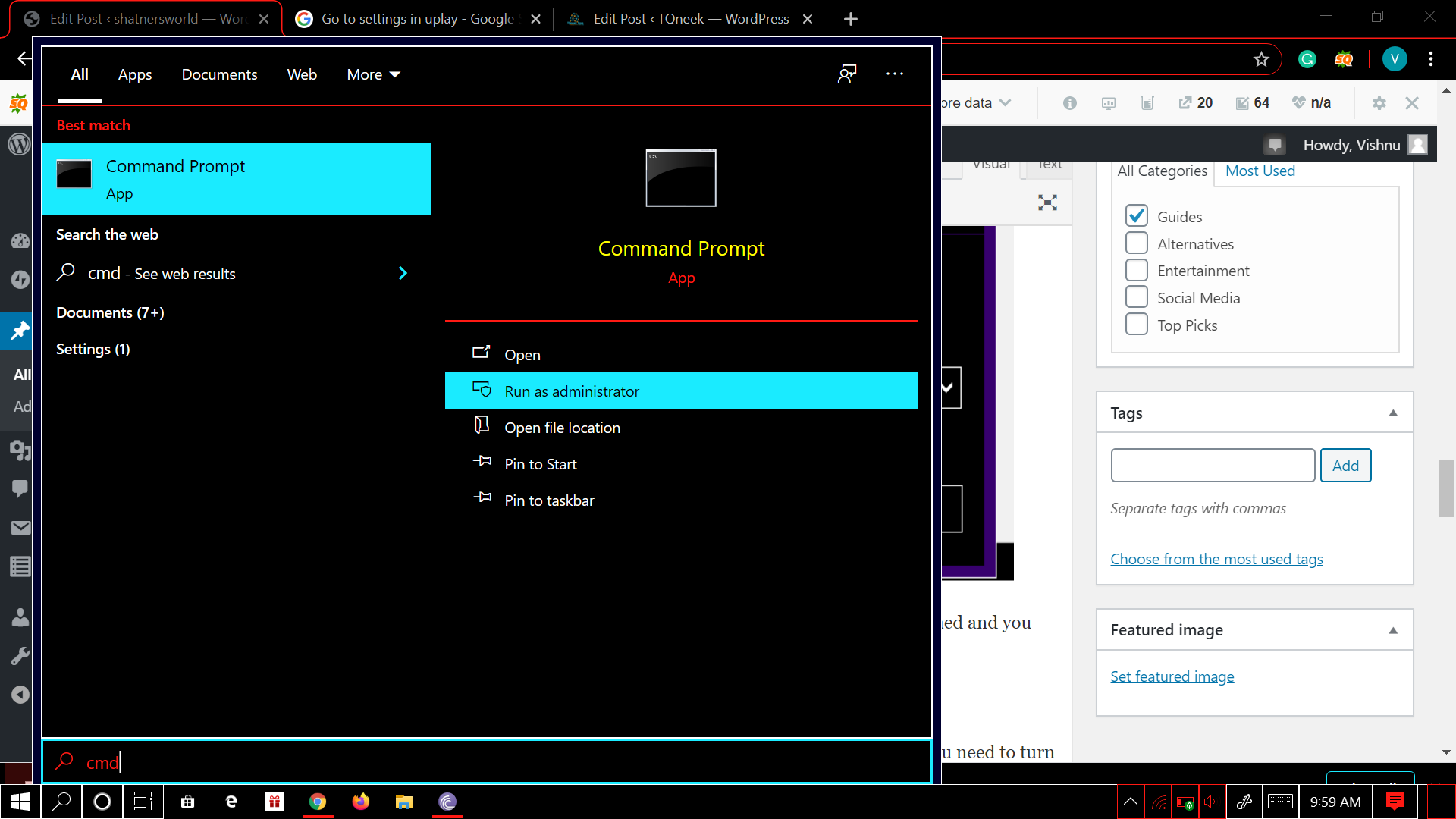Close the SEOquake bar

coord(1411,103)
